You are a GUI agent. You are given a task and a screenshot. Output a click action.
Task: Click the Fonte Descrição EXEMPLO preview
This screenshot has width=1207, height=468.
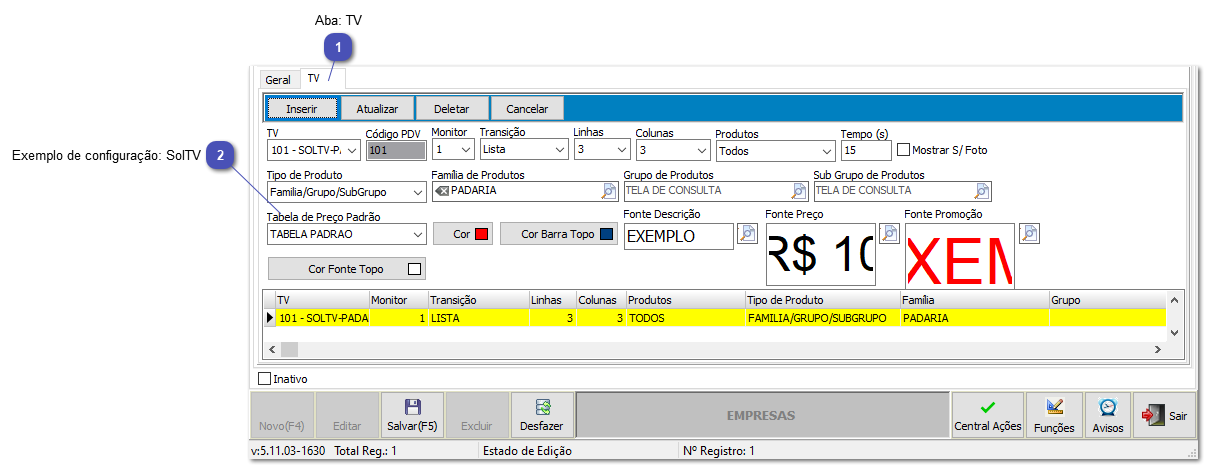pyautogui.click(x=679, y=236)
